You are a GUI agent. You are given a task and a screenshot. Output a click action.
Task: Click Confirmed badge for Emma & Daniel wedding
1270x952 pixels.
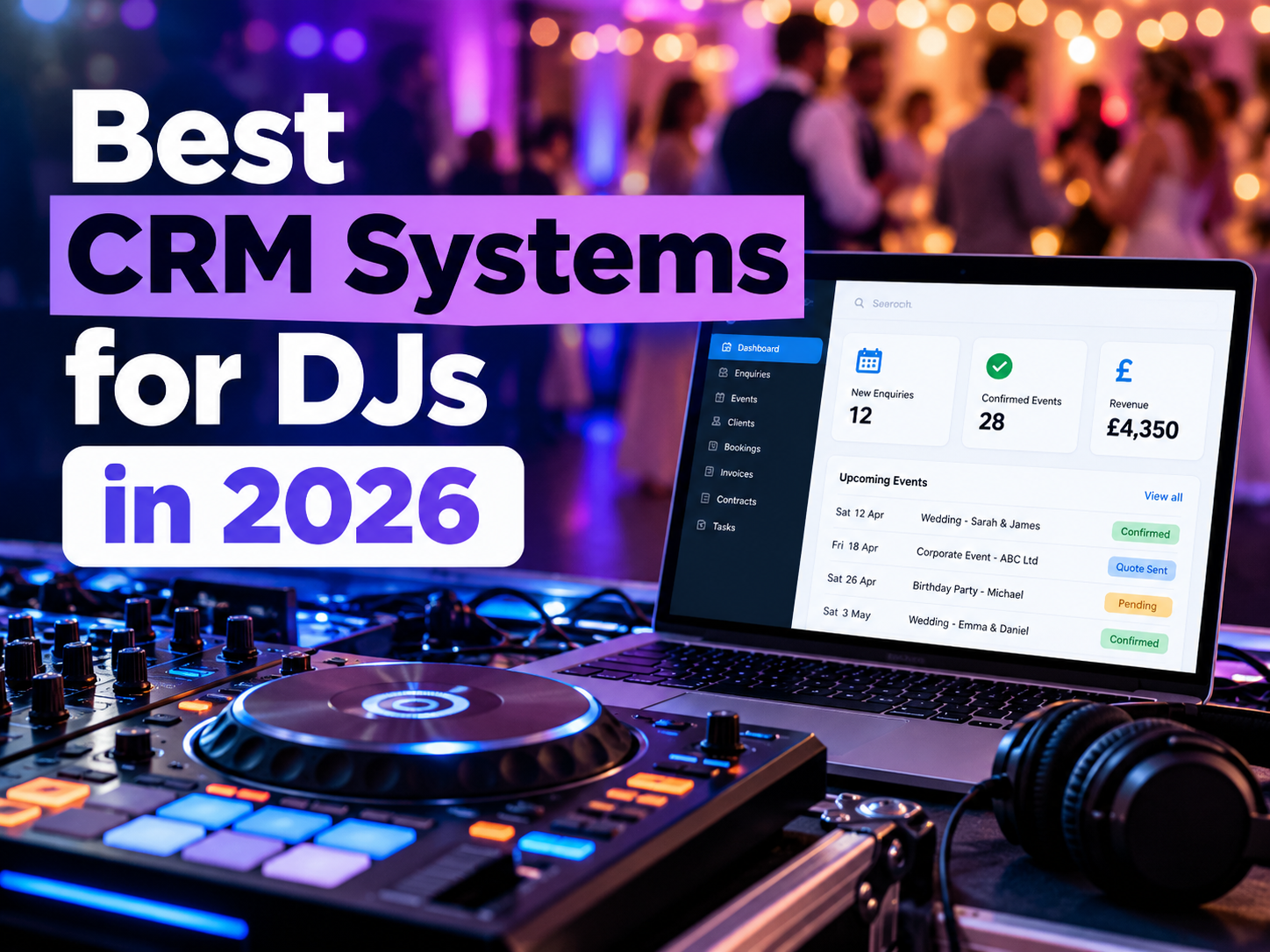click(1134, 641)
